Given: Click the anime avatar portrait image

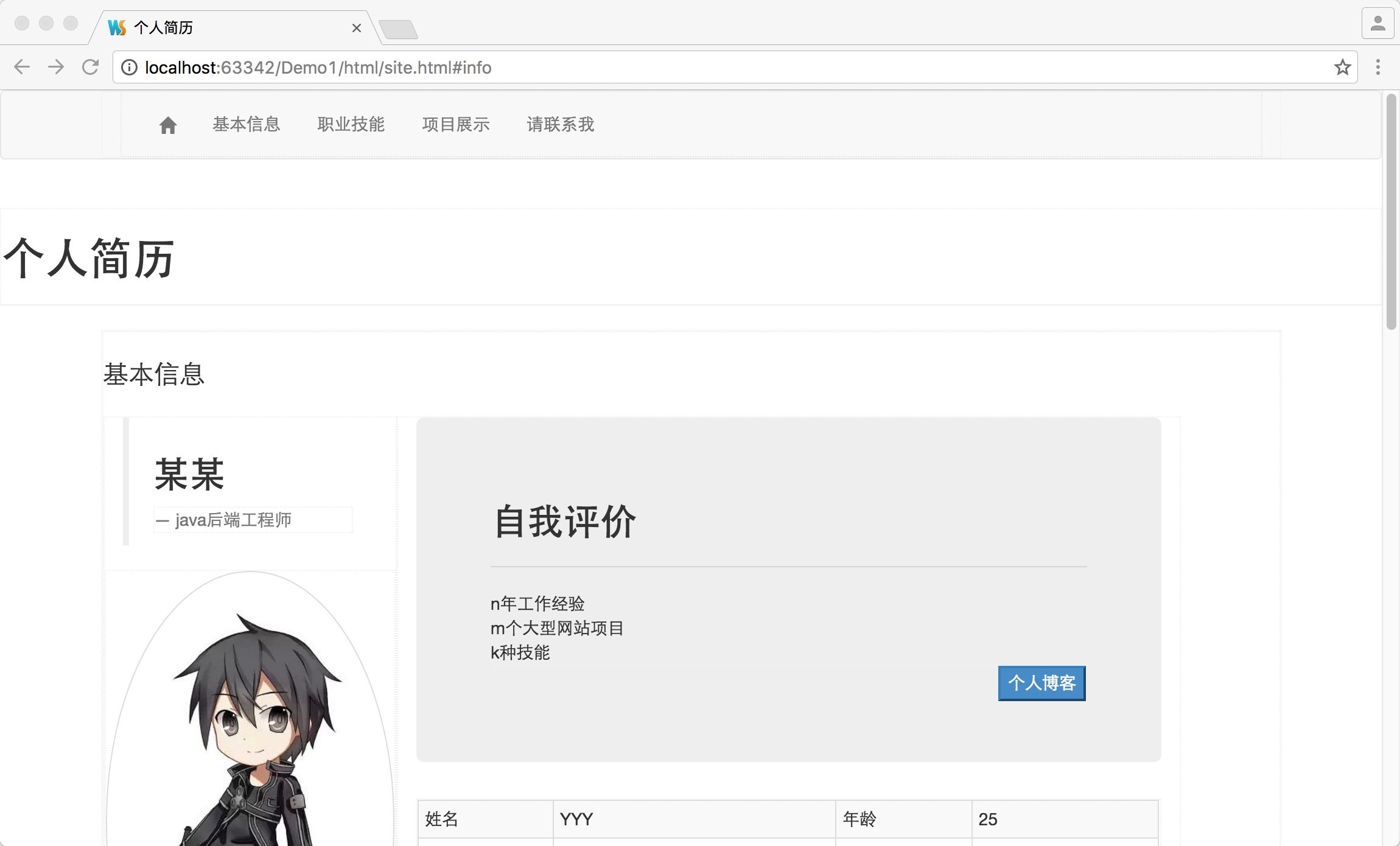Looking at the screenshot, I should [x=250, y=709].
